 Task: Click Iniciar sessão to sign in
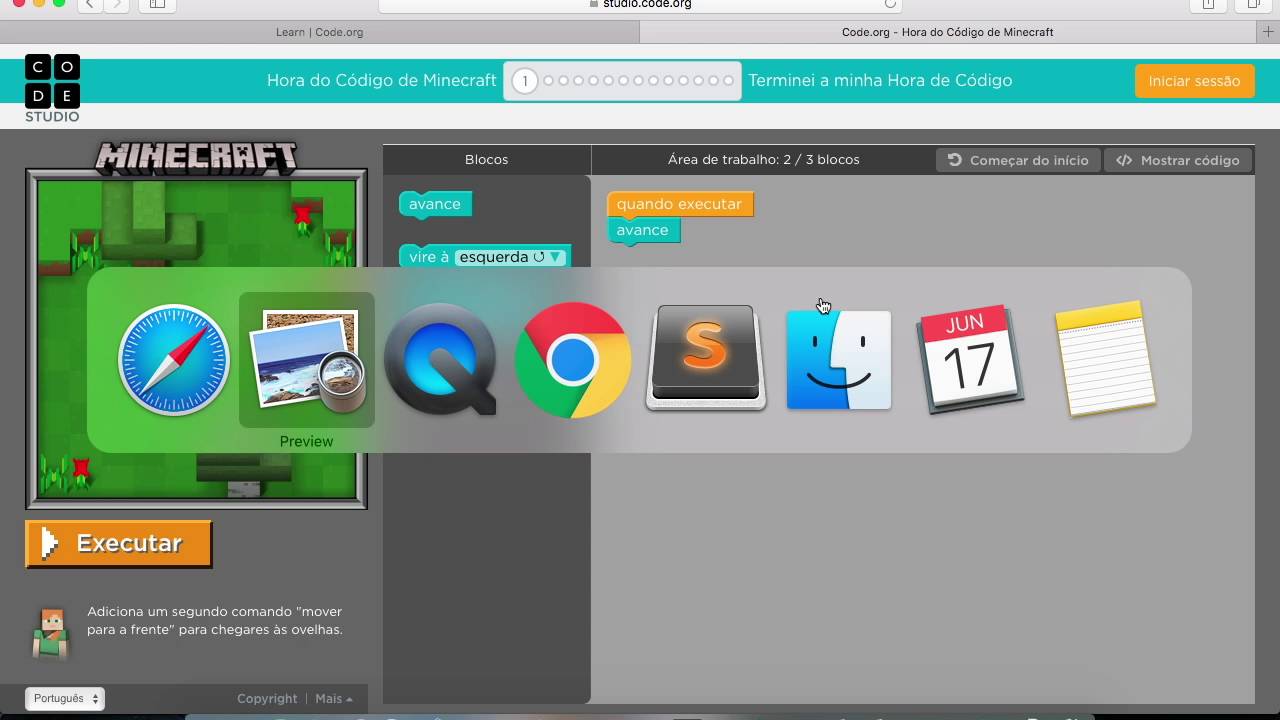coord(1194,81)
